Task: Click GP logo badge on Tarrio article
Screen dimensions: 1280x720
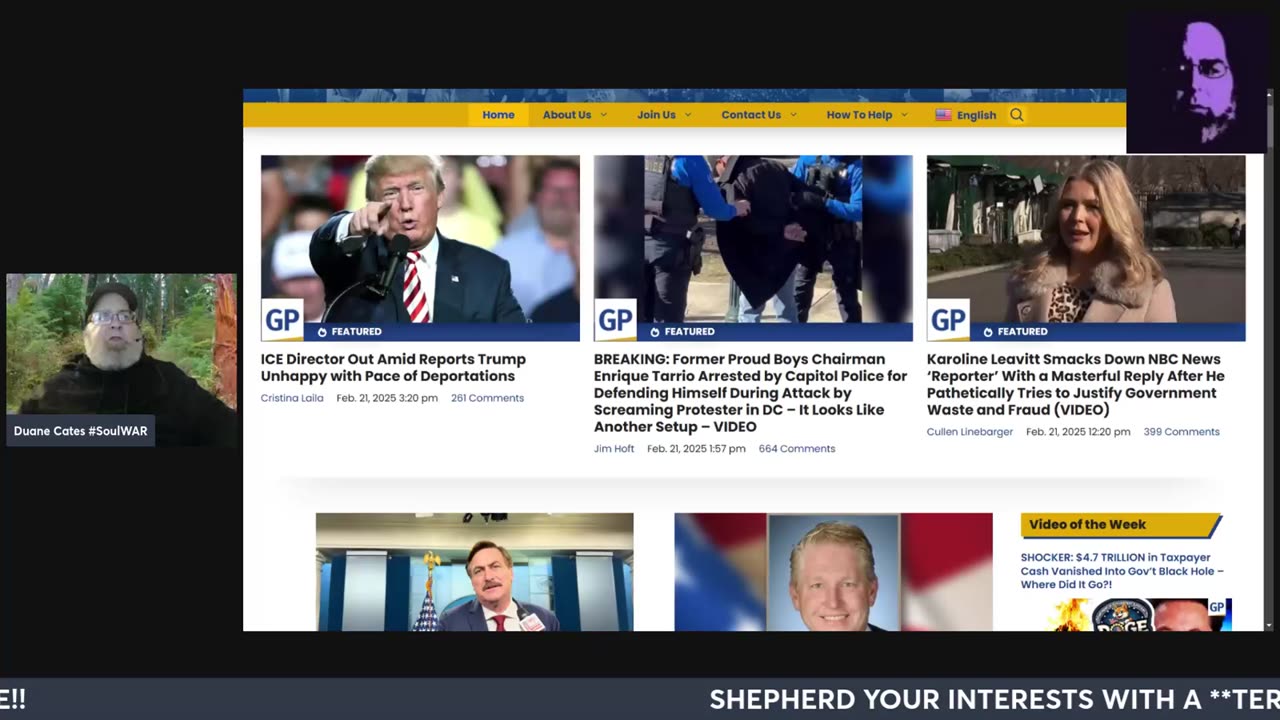Action: (x=615, y=320)
